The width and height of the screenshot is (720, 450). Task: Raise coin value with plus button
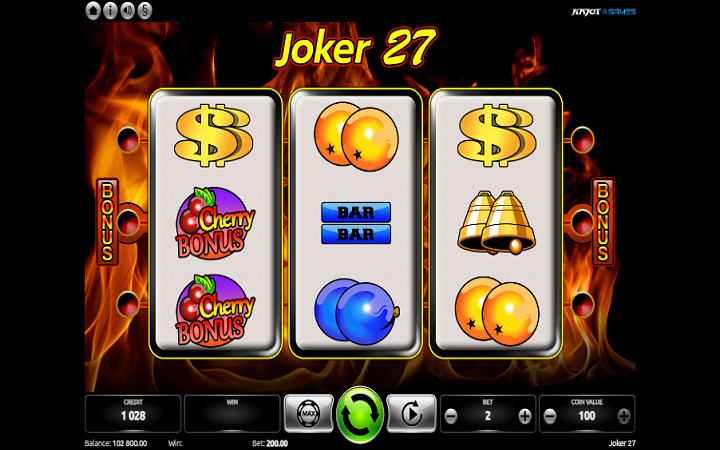624,416
